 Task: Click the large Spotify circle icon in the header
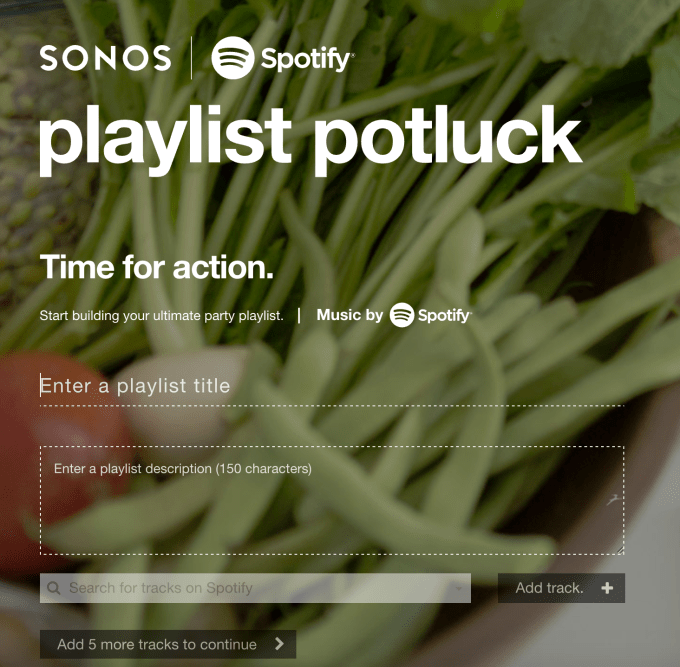coord(232,58)
